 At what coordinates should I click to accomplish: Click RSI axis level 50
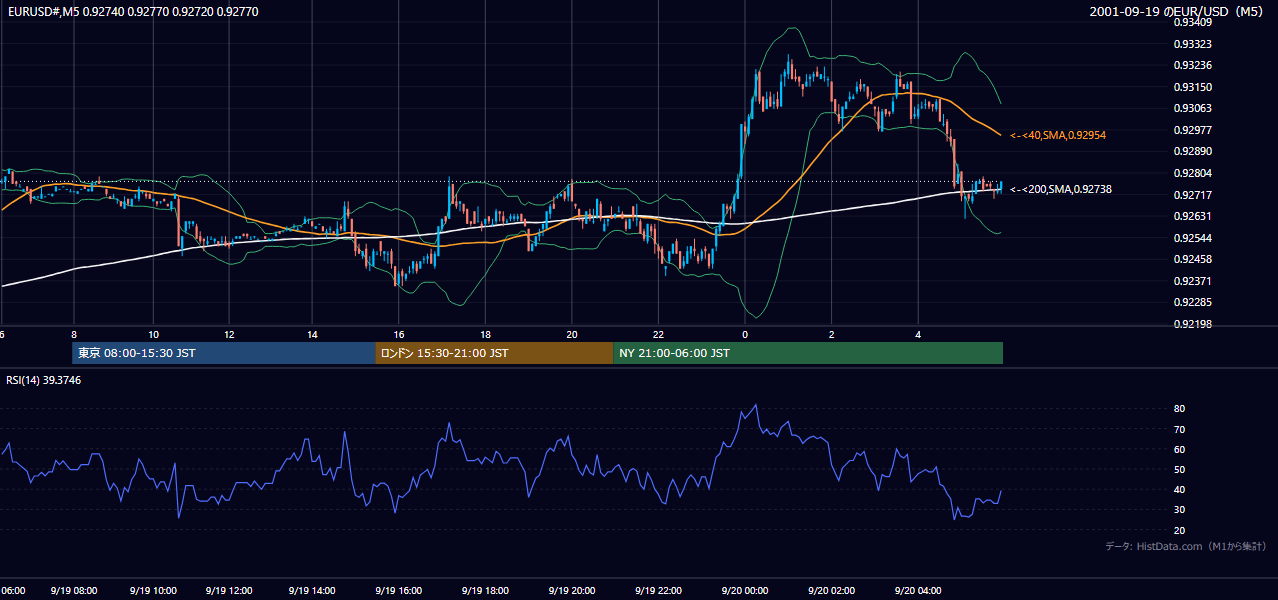(1179, 469)
